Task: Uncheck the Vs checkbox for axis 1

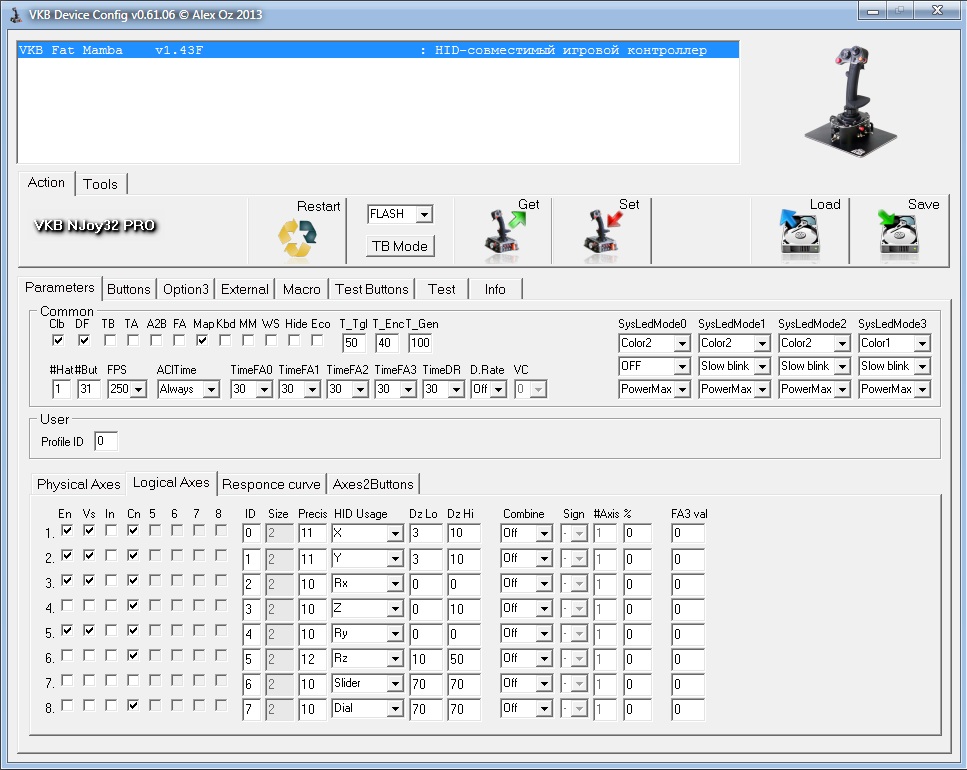Action: 89,530
